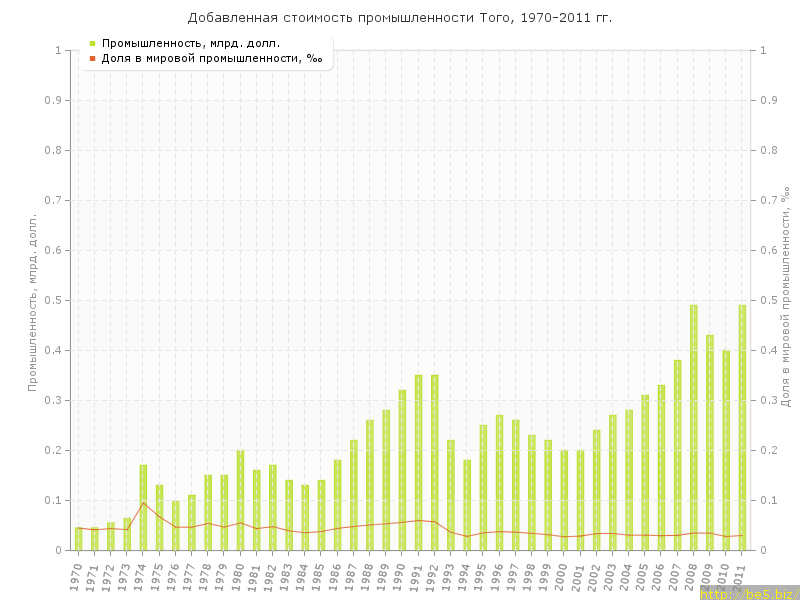Viewport: 800px width, 600px height.
Task: Click the green legend marker for Промышленность
Action: (92, 43)
